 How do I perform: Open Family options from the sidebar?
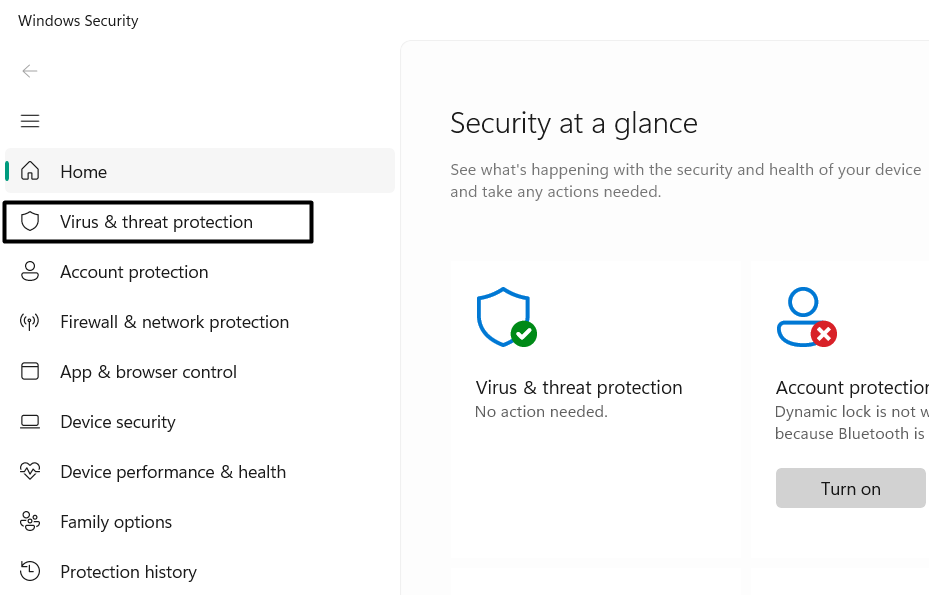pos(116,522)
